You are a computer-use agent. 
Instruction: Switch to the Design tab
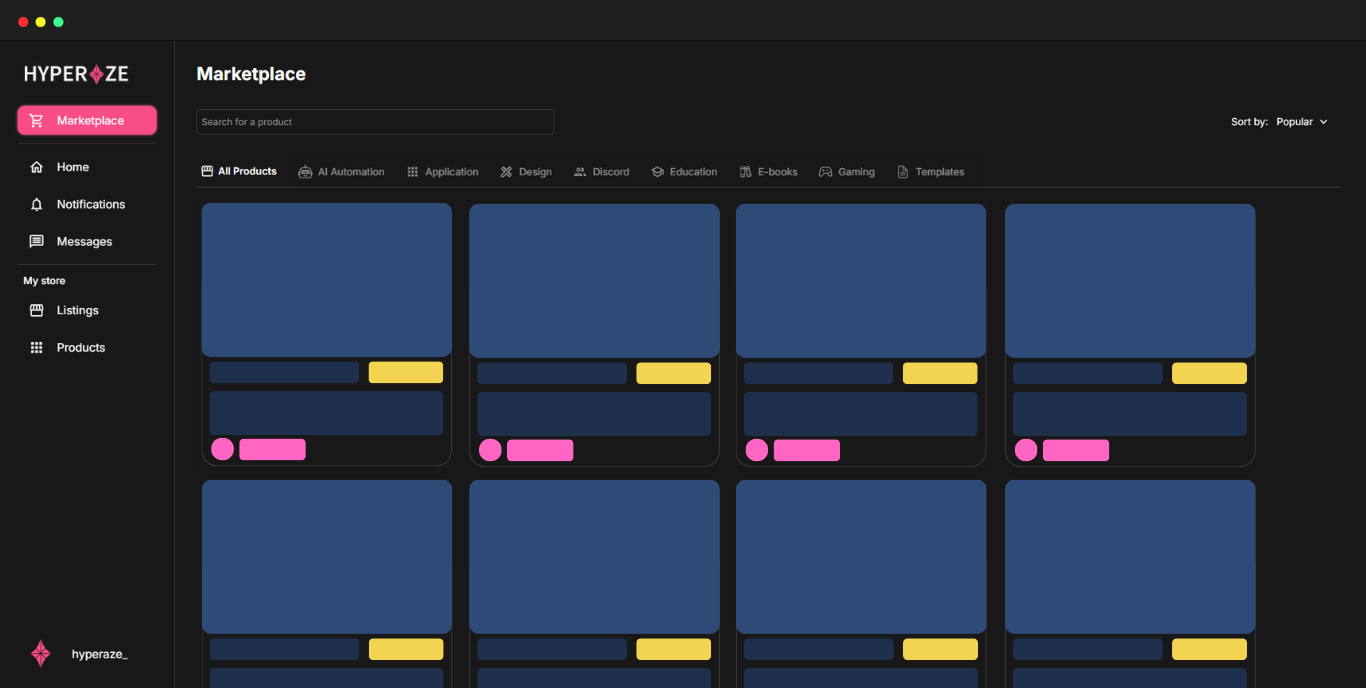(526, 172)
